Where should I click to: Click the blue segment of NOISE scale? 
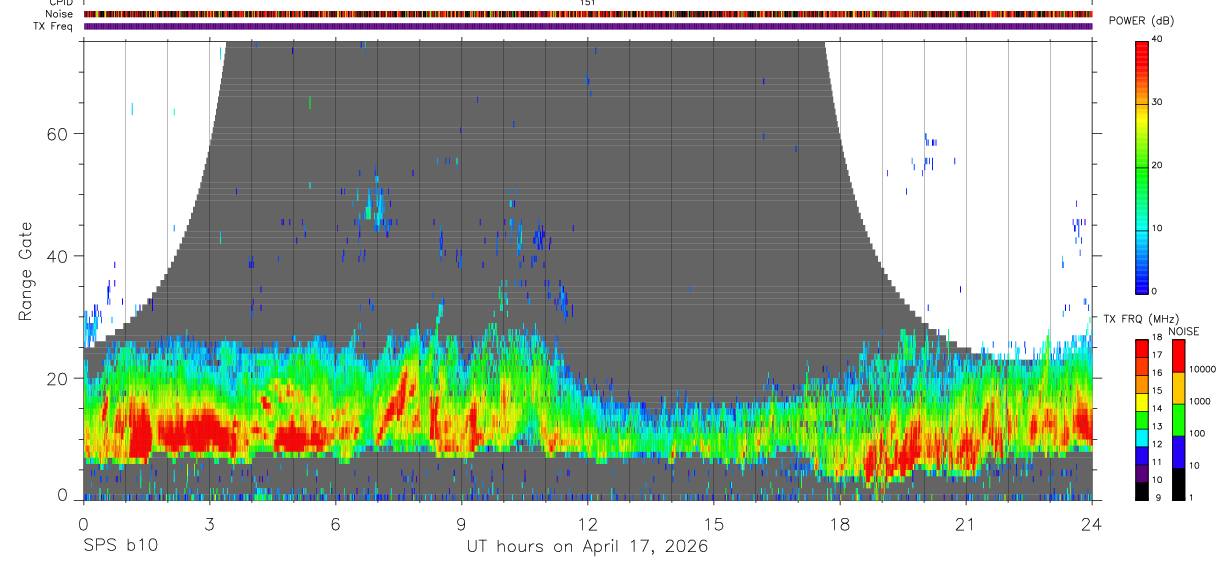tap(1178, 452)
